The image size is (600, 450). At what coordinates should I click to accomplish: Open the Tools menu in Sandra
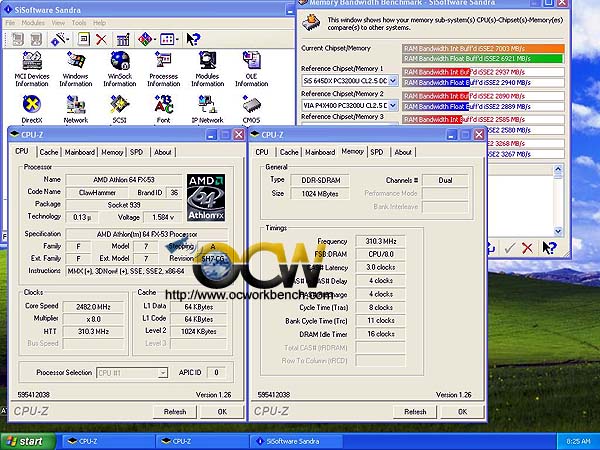pos(79,23)
